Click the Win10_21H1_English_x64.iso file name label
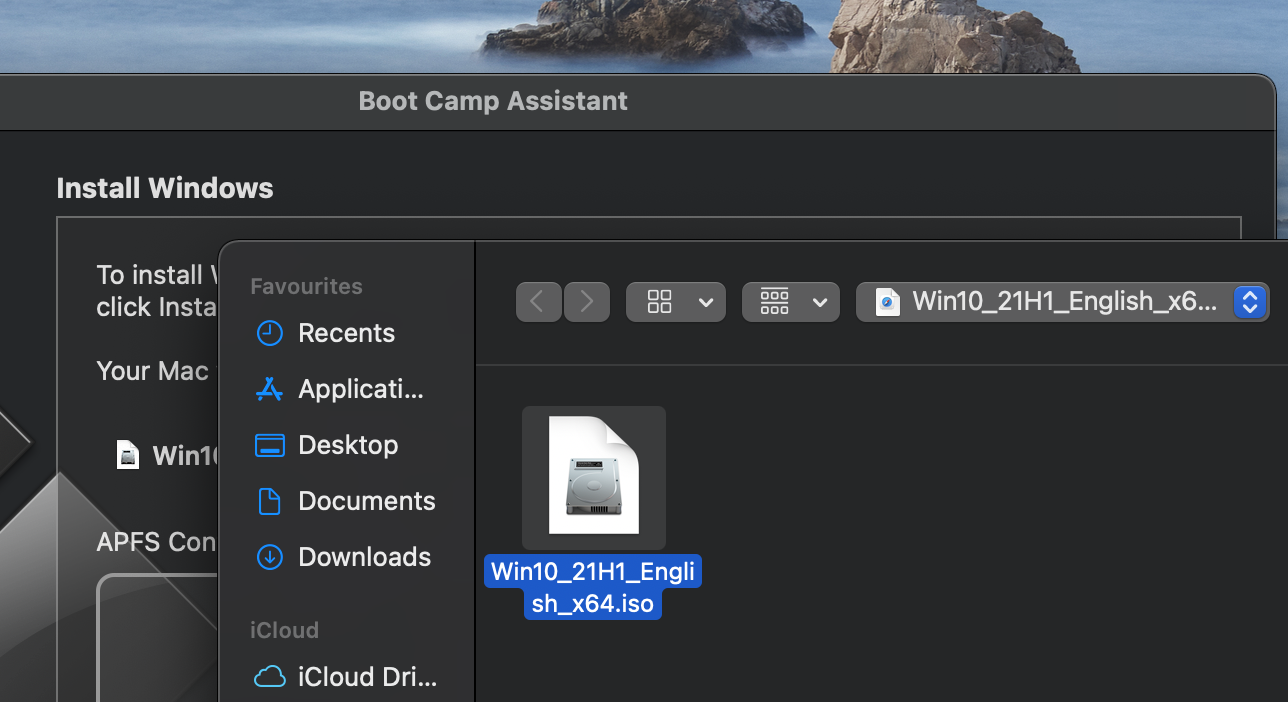The width and height of the screenshot is (1288, 702). [x=593, y=588]
